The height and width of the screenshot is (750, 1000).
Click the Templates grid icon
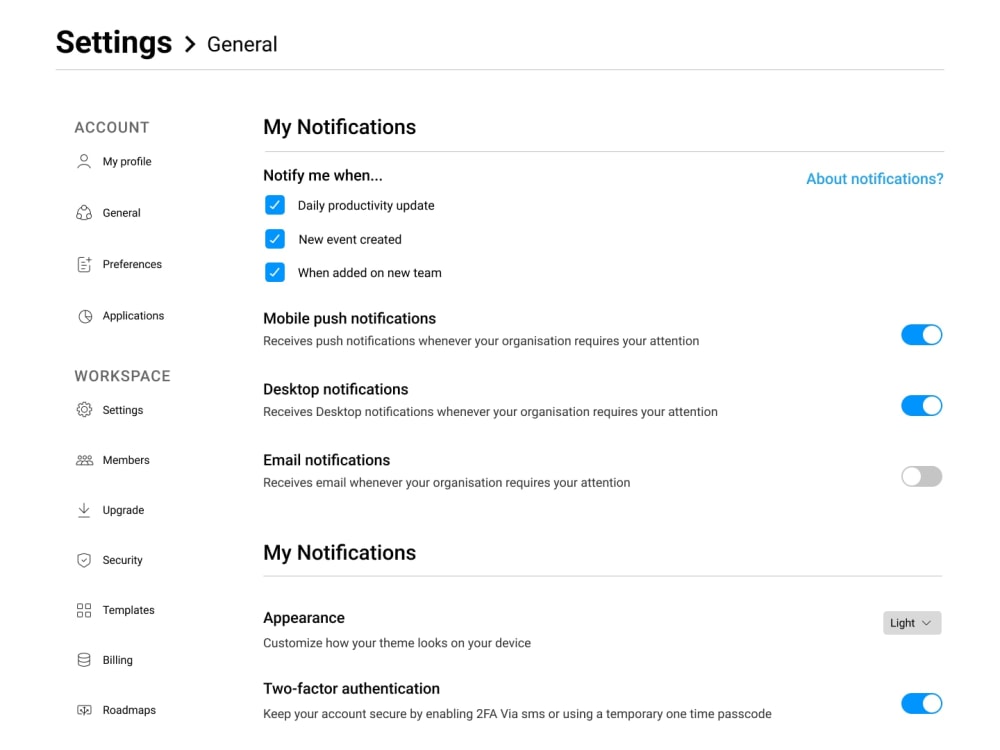84,610
